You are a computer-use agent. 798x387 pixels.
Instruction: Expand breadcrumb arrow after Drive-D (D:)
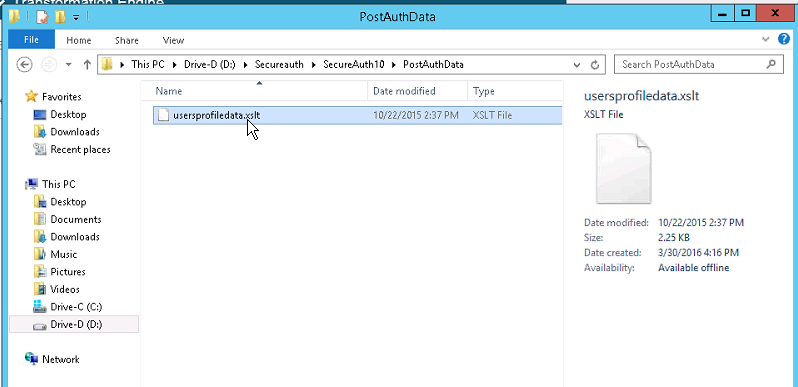point(244,65)
